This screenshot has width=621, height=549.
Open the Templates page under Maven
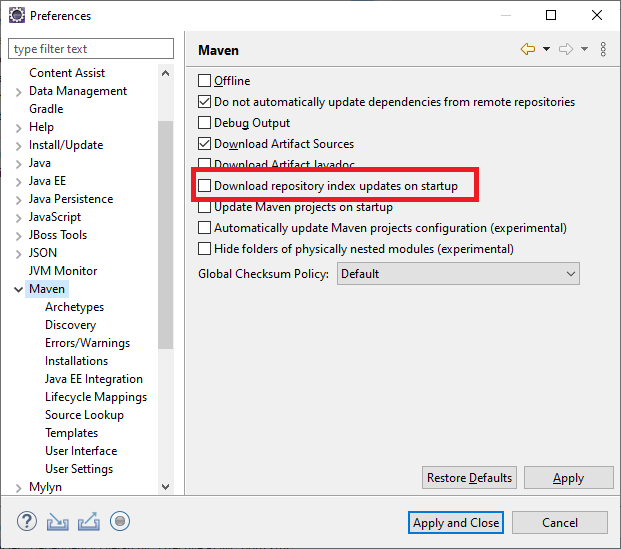pyautogui.click(x=71, y=433)
